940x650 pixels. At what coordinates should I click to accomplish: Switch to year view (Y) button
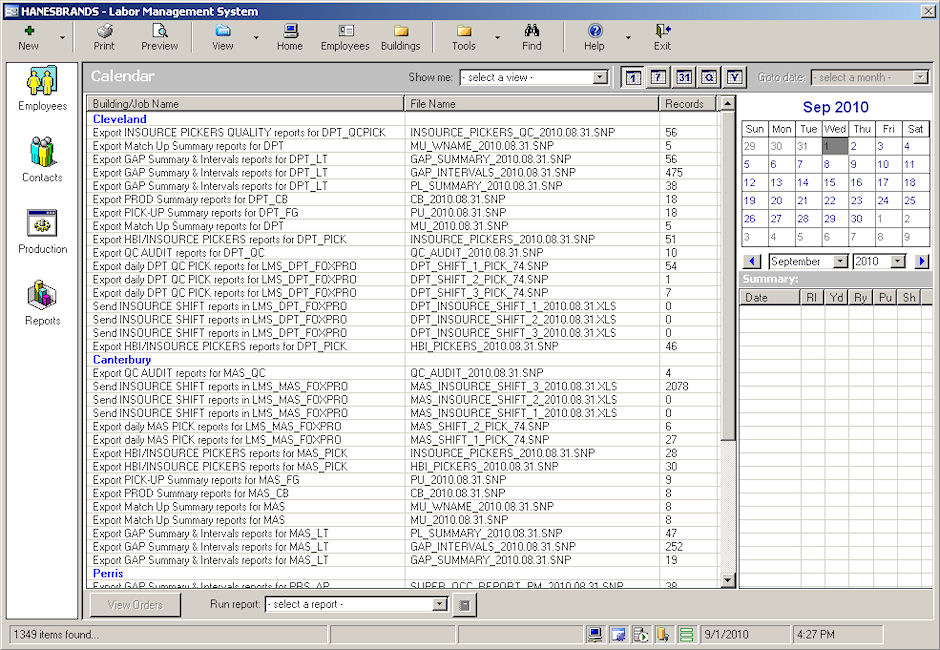pyautogui.click(x=735, y=77)
